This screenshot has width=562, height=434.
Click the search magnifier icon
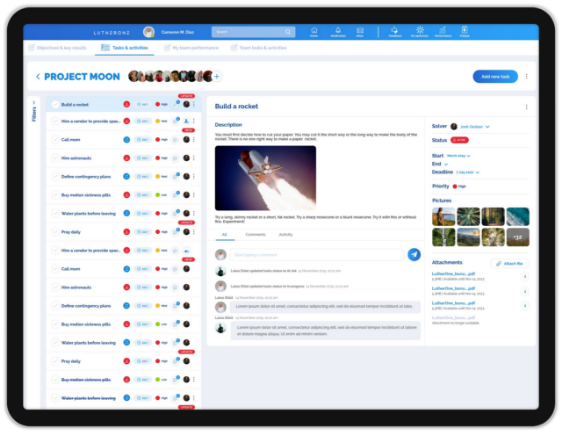click(x=288, y=32)
